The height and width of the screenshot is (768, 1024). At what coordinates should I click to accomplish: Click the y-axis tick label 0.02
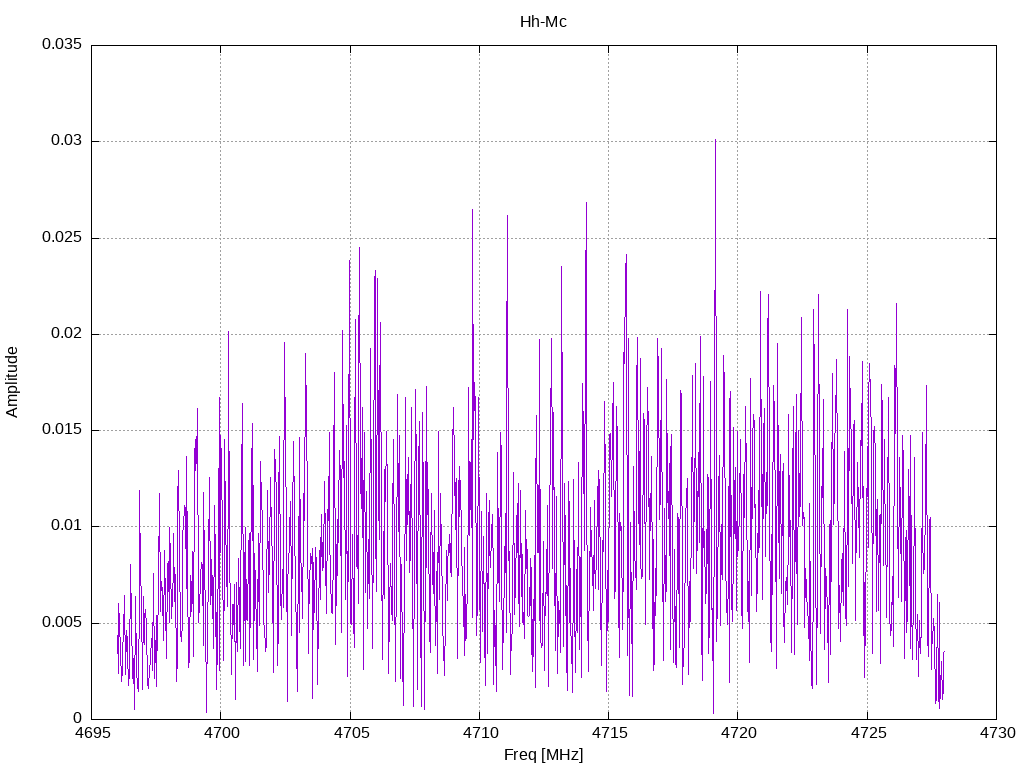pyautogui.click(x=67, y=333)
